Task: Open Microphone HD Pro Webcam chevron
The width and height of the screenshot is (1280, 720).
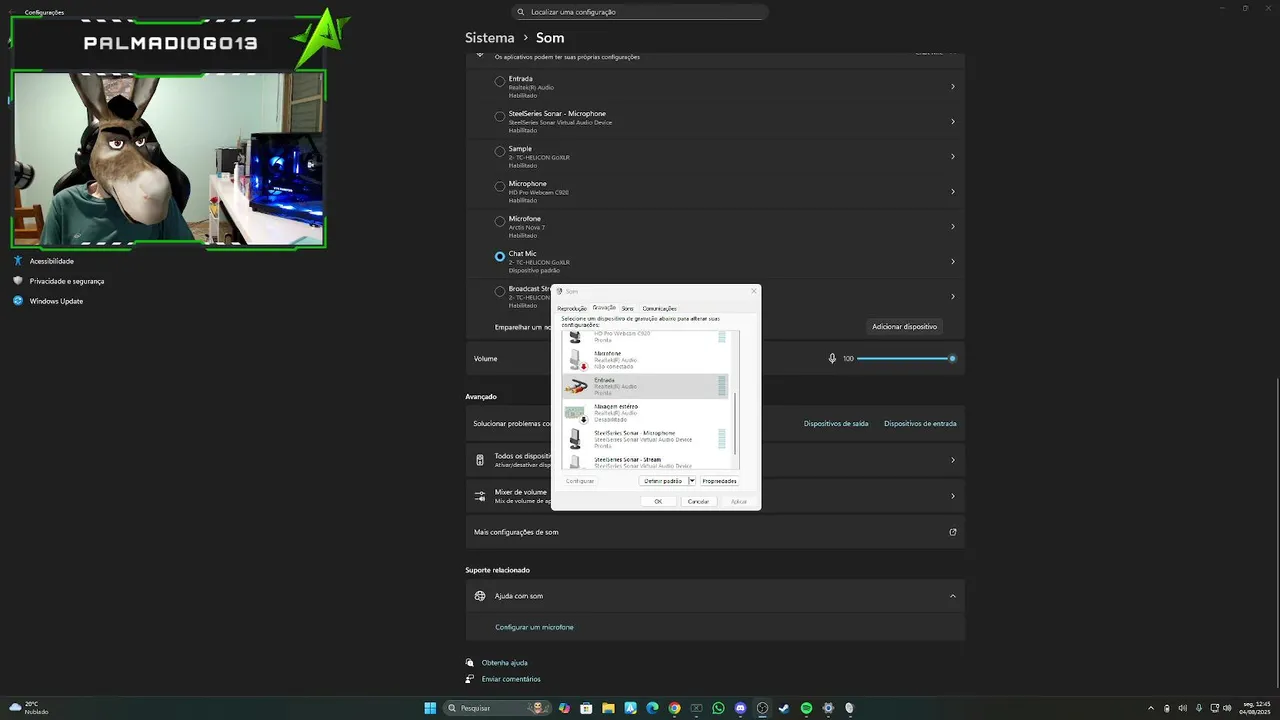Action: tap(952, 191)
